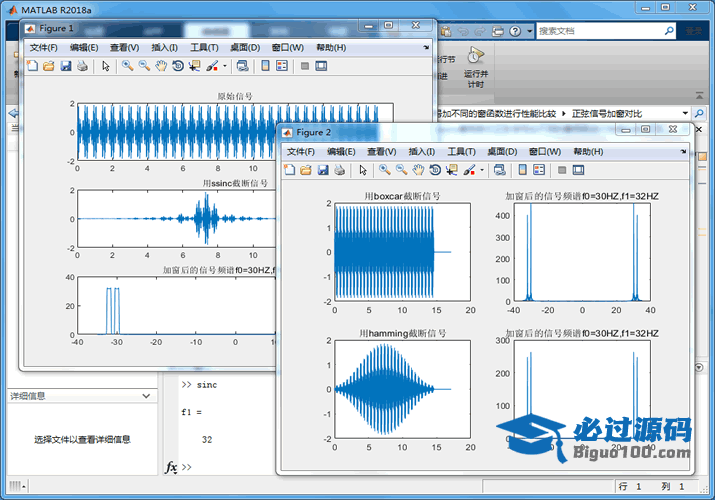Image resolution: width=715 pixels, height=500 pixels.
Task: Select the Pan hand tool in Figure 2
Action: coord(418,170)
